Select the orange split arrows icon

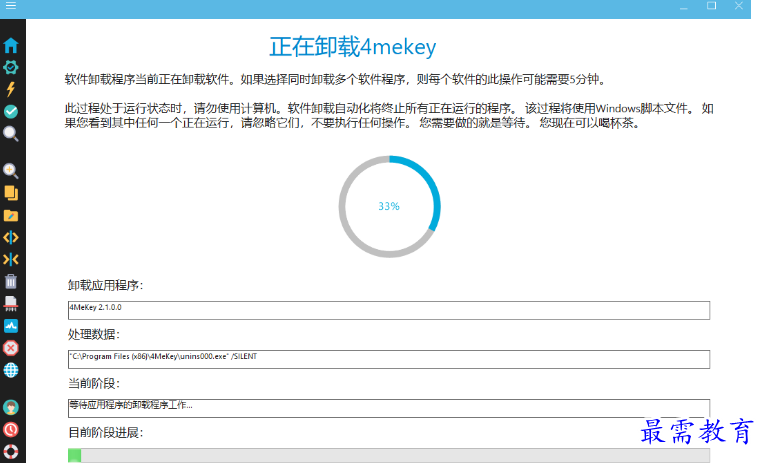point(11,238)
